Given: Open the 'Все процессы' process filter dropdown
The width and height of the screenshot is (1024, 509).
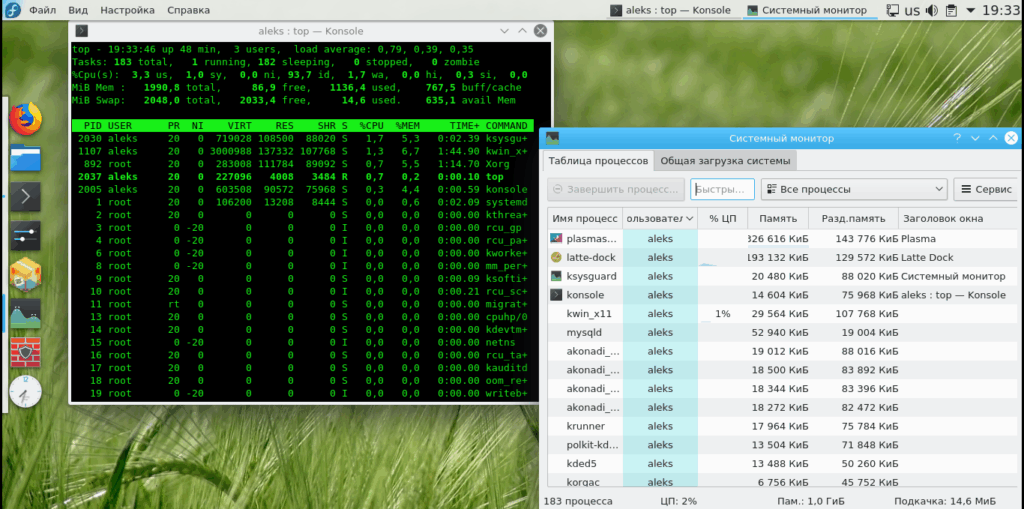Looking at the screenshot, I should [x=853, y=189].
